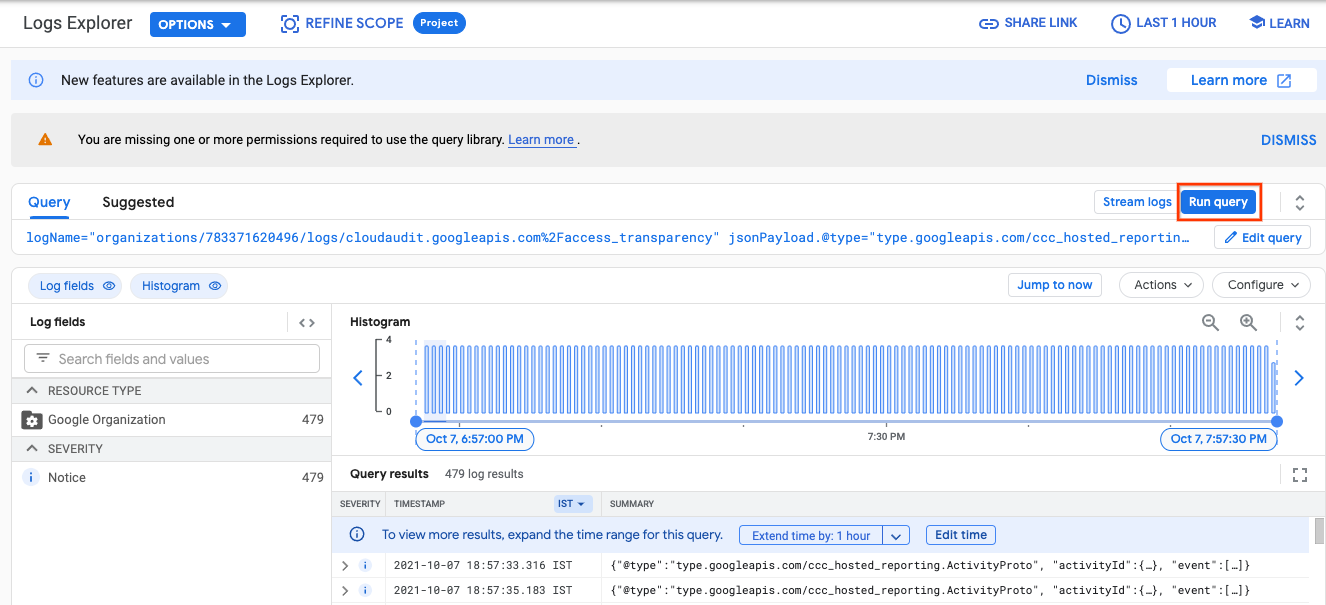This screenshot has width=1326, height=605.
Task: Click the Refine Scope icon
Action: 290,23
